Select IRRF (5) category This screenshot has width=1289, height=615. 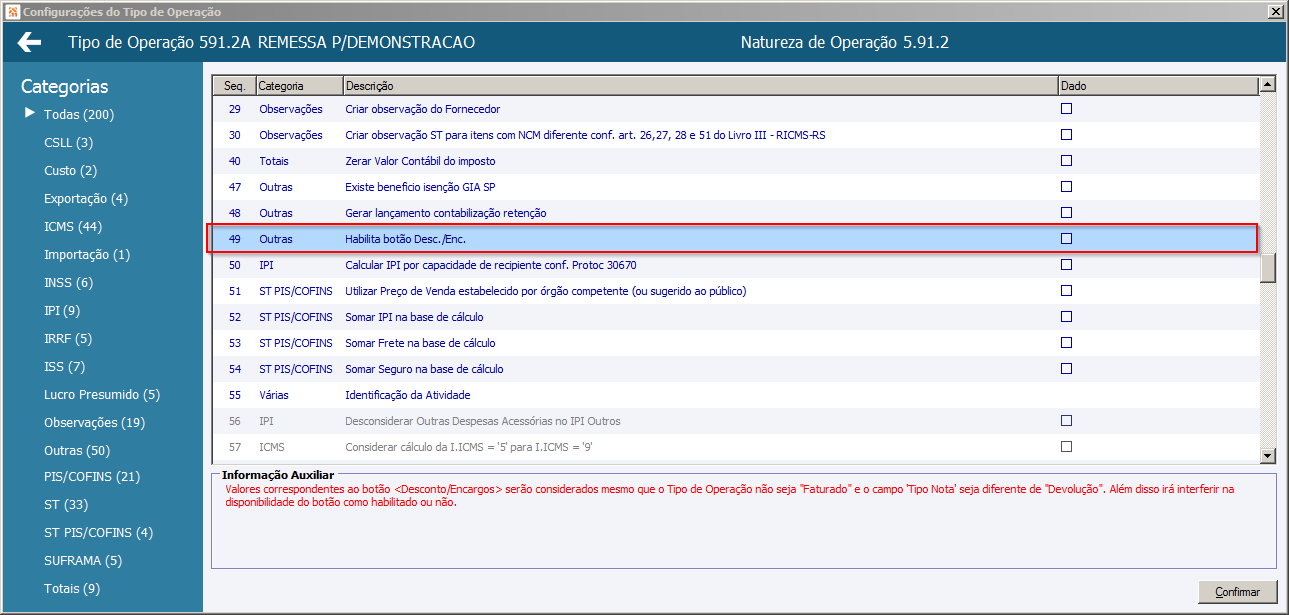click(68, 338)
